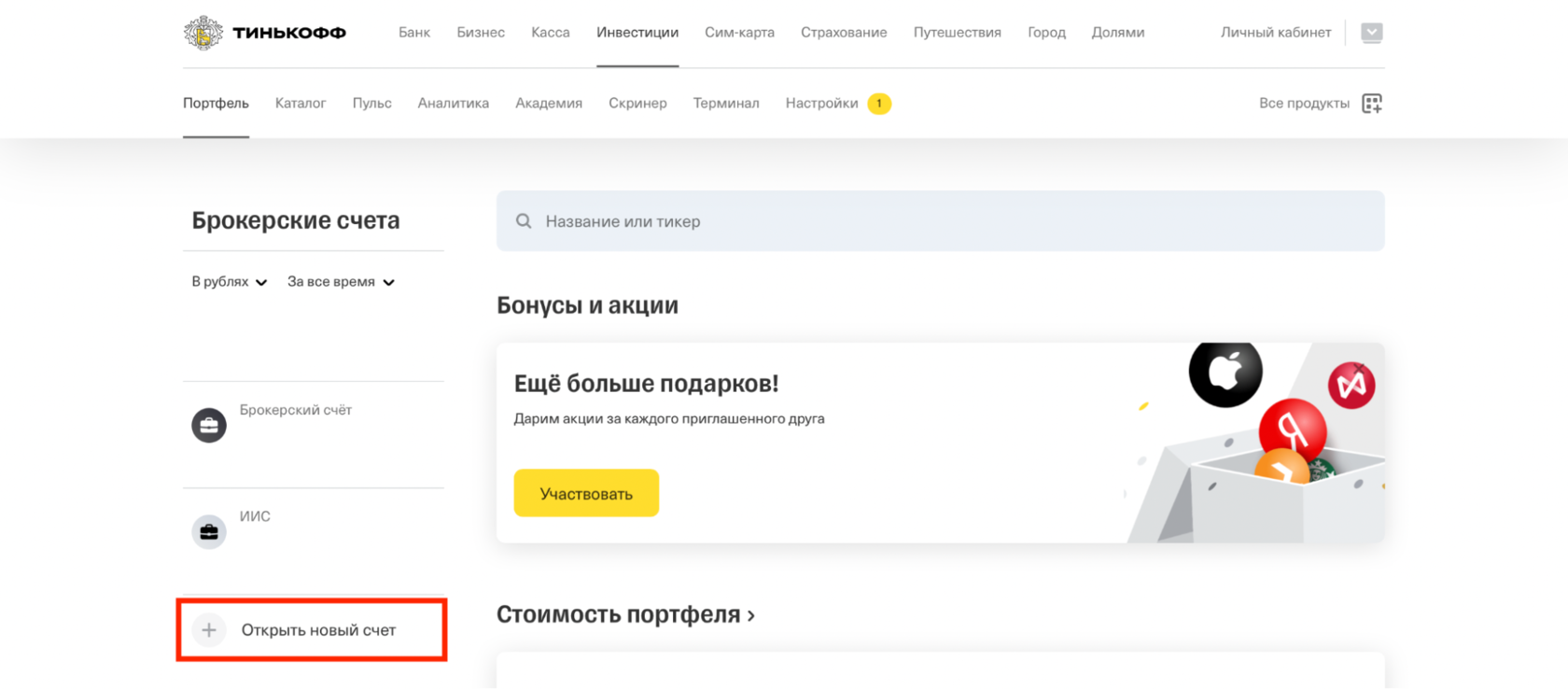
Task: Open the Путешествия section
Action: [958, 33]
